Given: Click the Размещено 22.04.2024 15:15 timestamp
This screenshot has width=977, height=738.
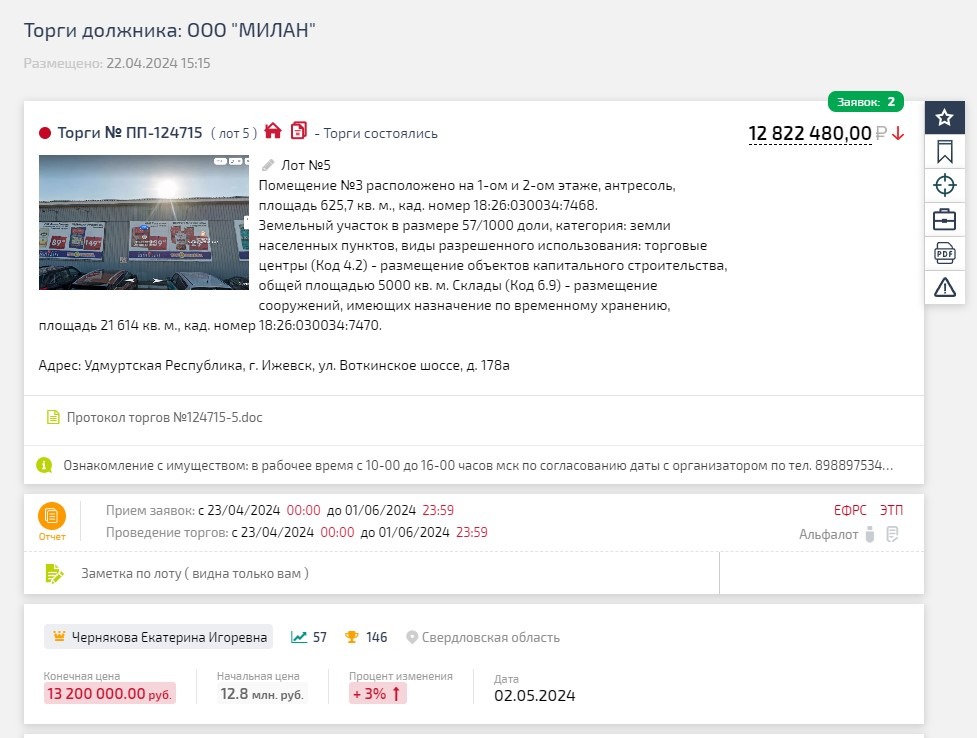Looking at the screenshot, I should (x=117, y=63).
